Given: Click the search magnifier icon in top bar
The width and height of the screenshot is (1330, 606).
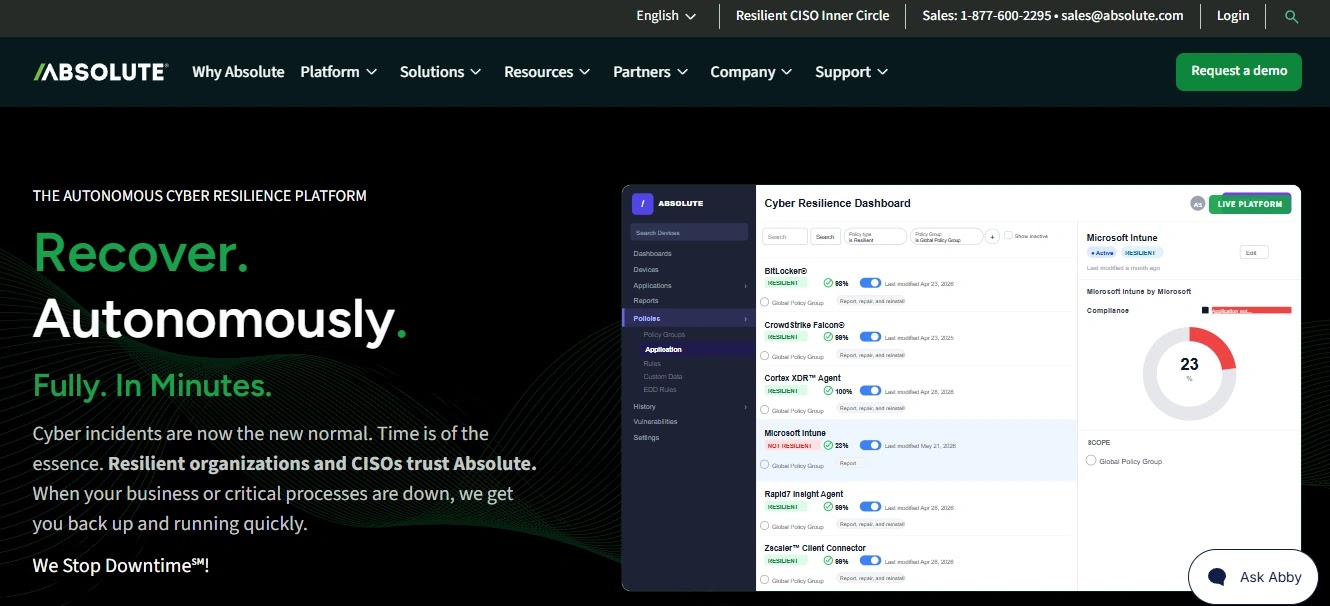Looking at the screenshot, I should (1291, 16).
